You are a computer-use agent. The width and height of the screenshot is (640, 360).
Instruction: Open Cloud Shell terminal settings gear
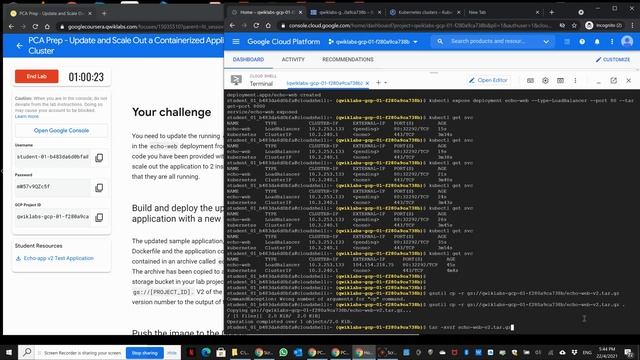pos(545,81)
